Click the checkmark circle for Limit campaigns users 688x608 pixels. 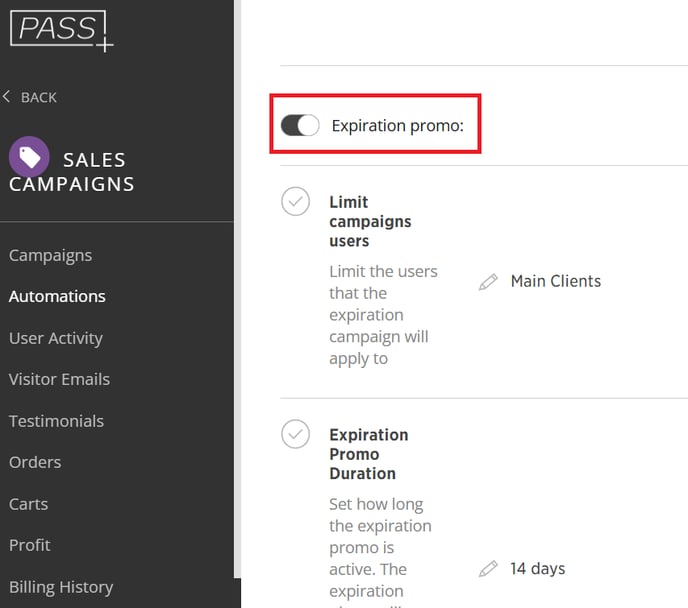pos(295,201)
